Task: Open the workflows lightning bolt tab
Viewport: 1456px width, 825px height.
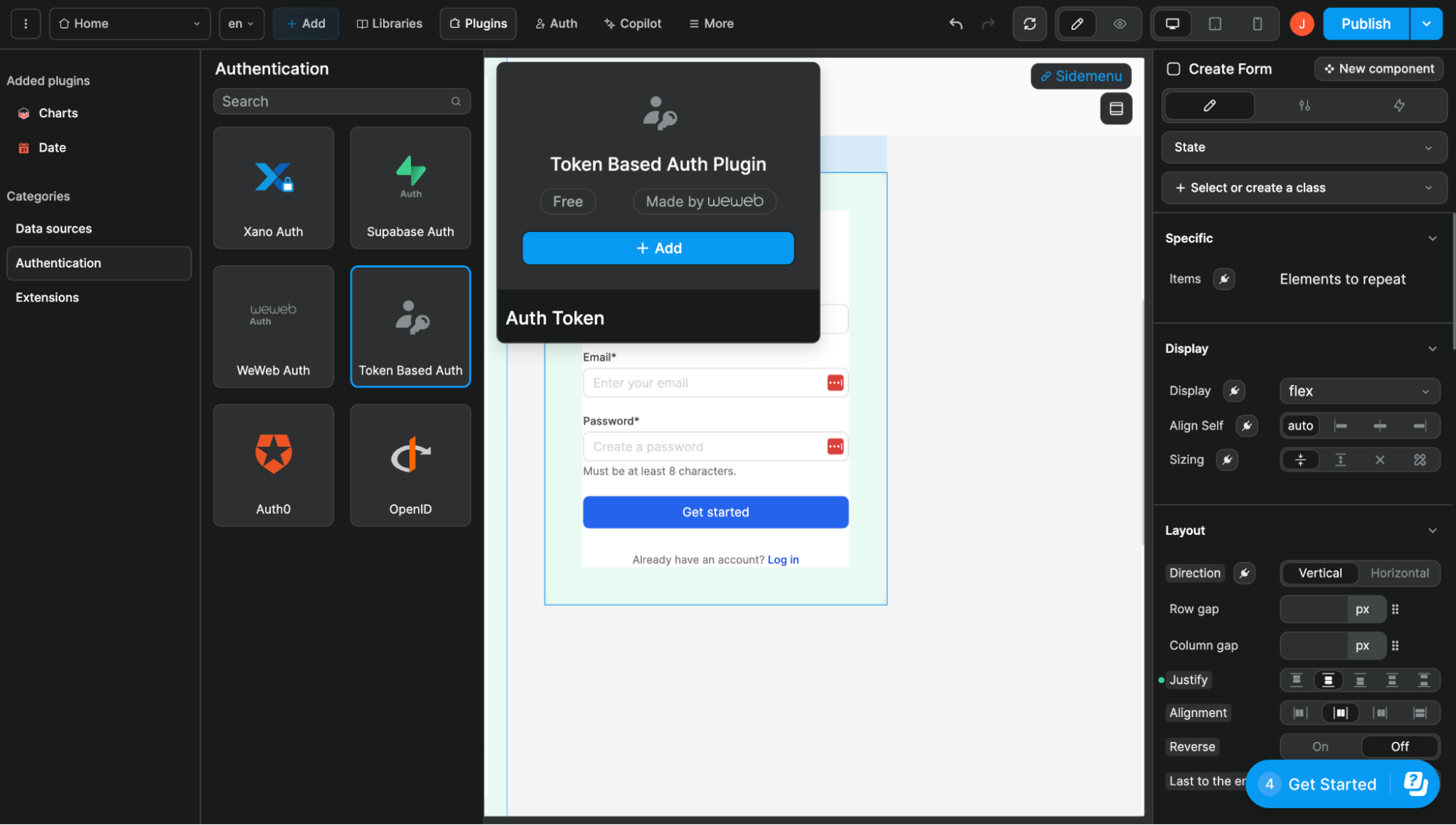Action: tap(1398, 106)
